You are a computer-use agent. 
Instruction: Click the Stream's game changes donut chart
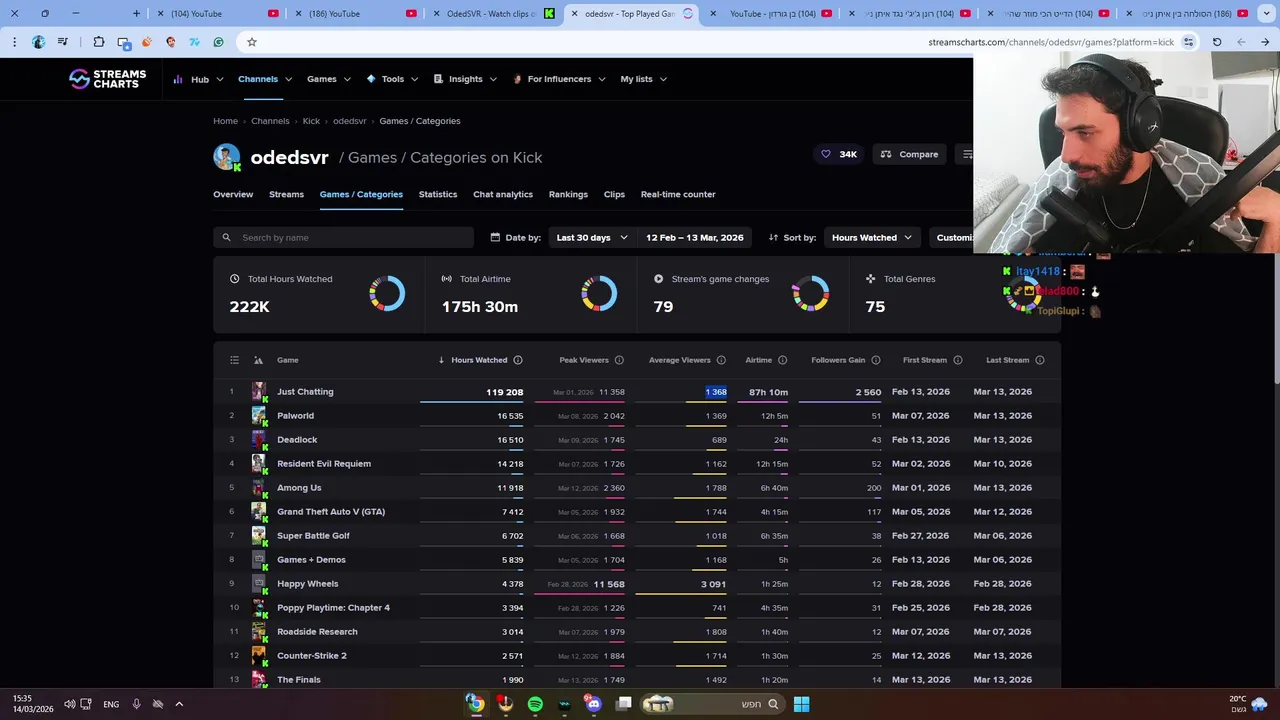pyautogui.click(x=811, y=294)
